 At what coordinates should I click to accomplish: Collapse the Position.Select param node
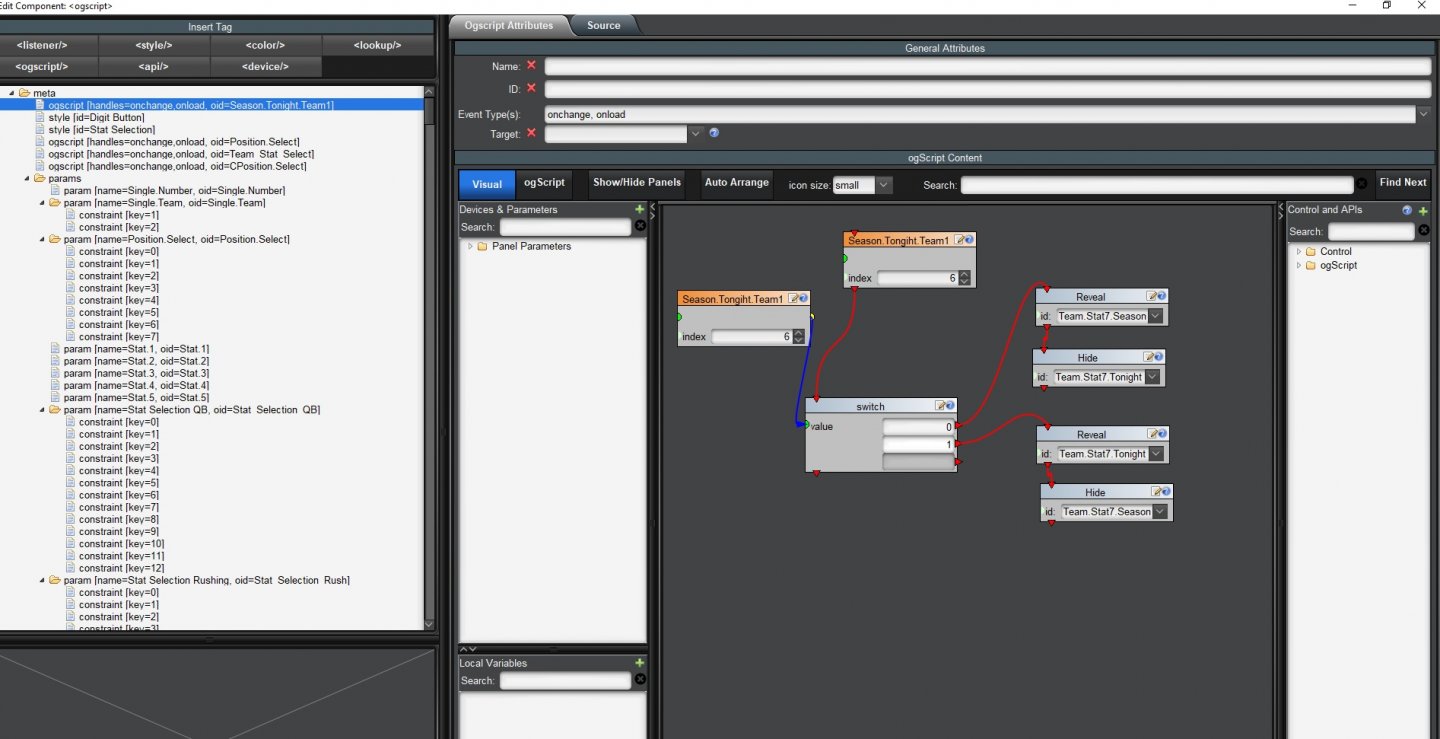click(43, 240)
